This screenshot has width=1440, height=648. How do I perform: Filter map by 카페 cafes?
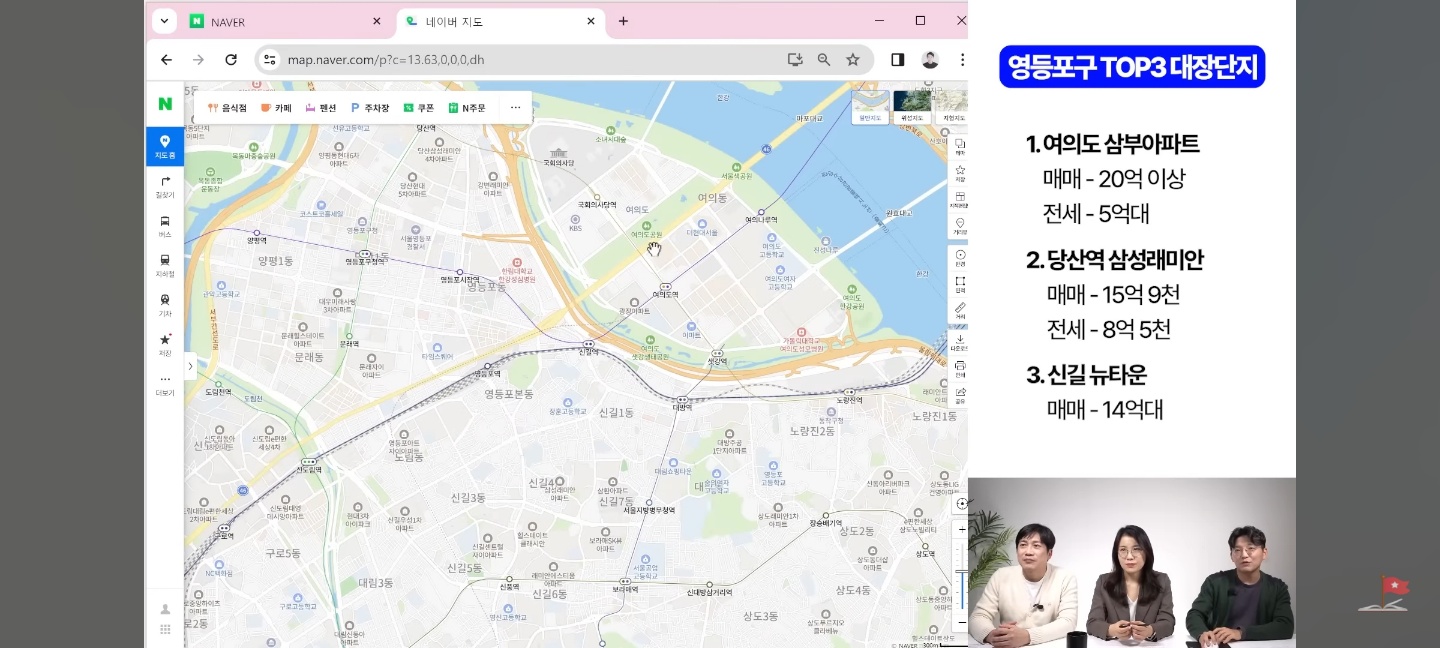pos(276,108)
